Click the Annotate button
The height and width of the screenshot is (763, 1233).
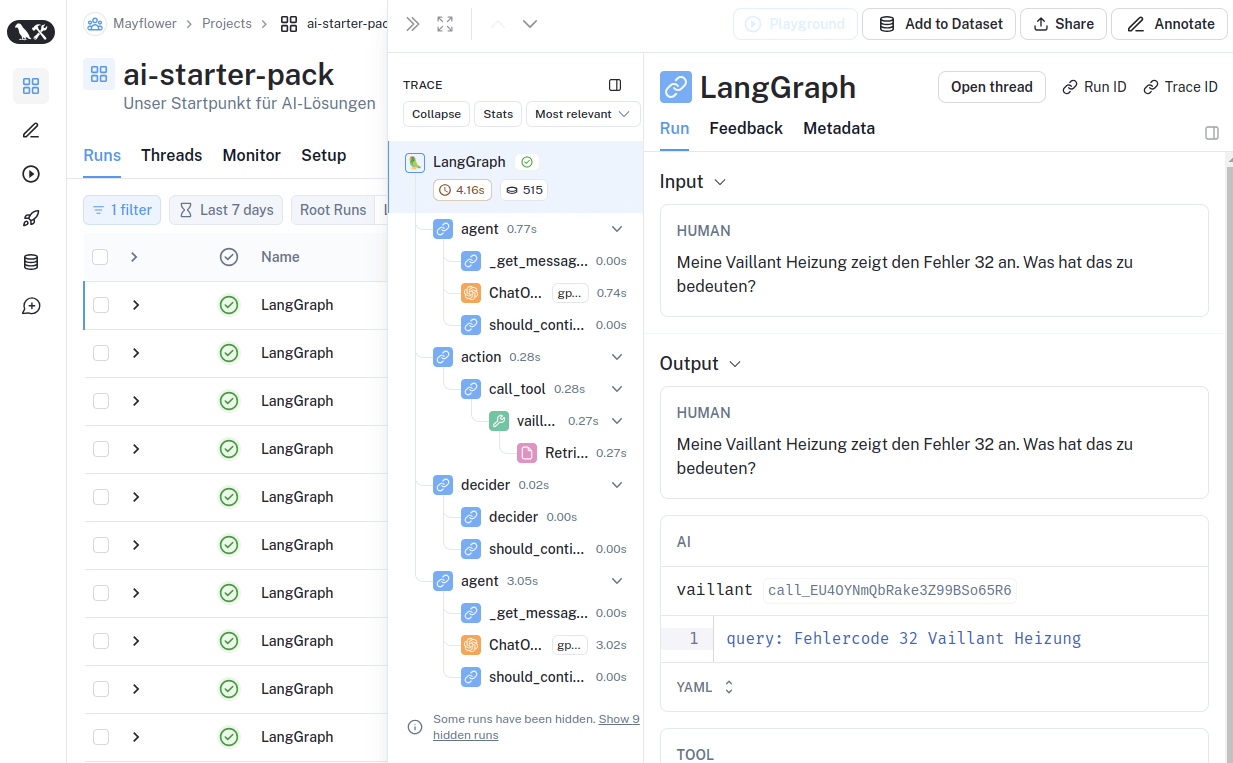(1170, 24)
